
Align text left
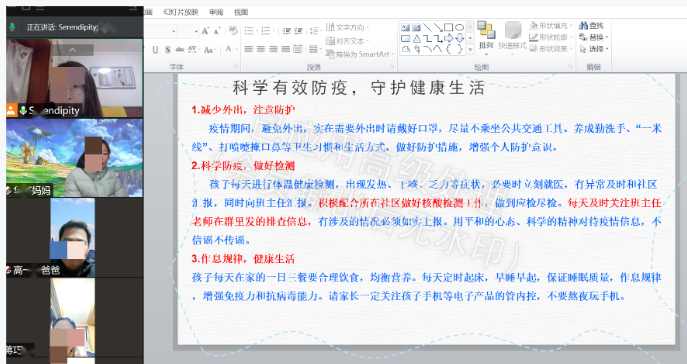(x=249, y=49)
